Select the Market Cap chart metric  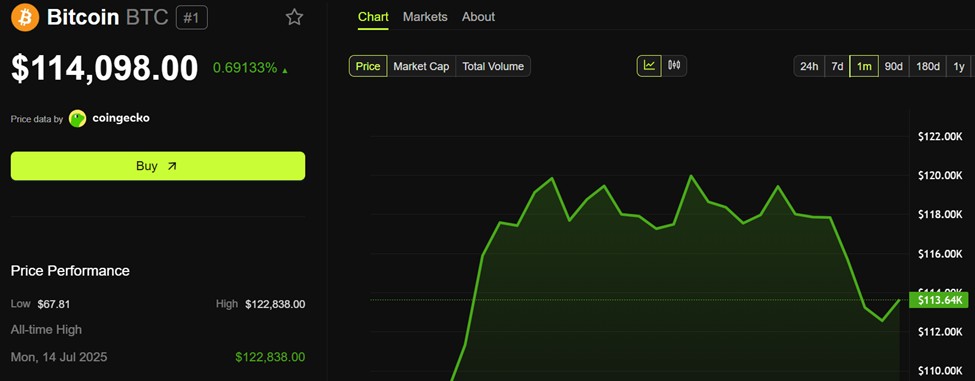tap(422, 66)
